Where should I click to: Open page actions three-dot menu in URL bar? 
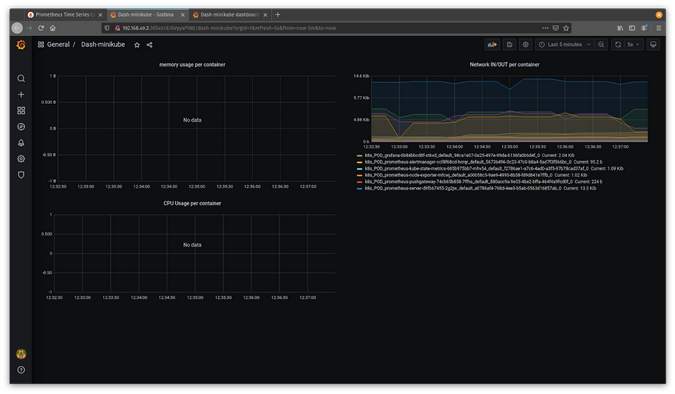pos(545,28)
